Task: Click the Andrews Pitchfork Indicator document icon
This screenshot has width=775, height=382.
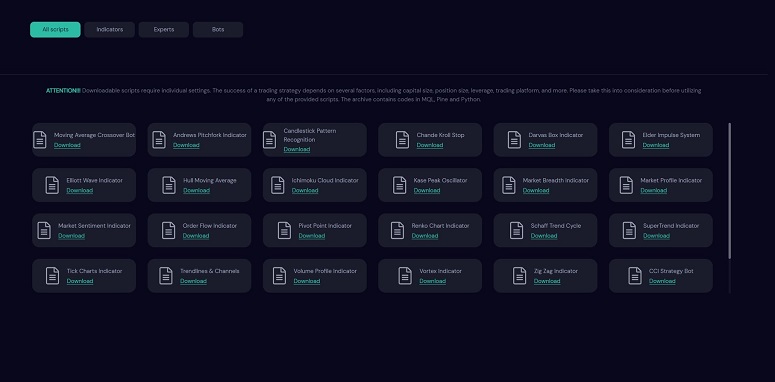Action: click(159, 140)
